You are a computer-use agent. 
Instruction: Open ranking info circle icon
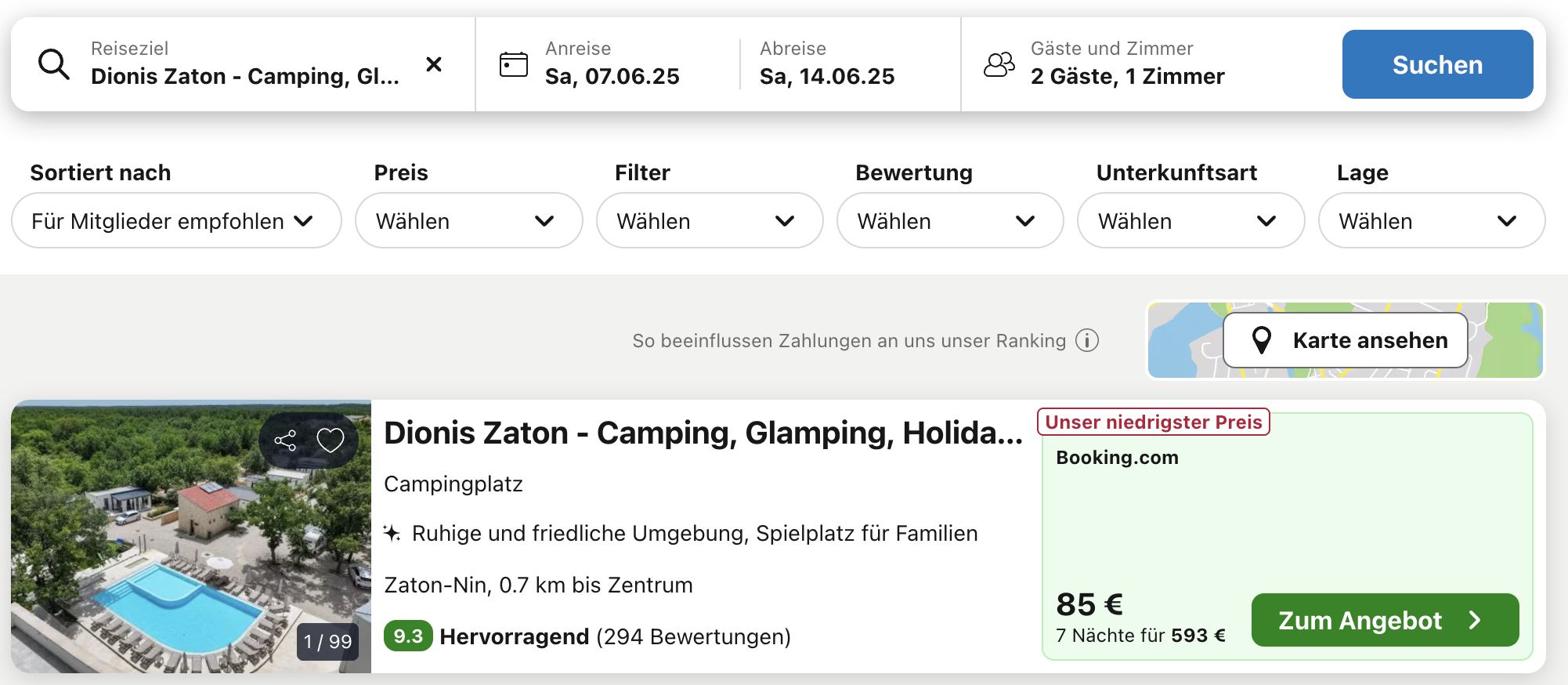click(x=1087, y=340)
